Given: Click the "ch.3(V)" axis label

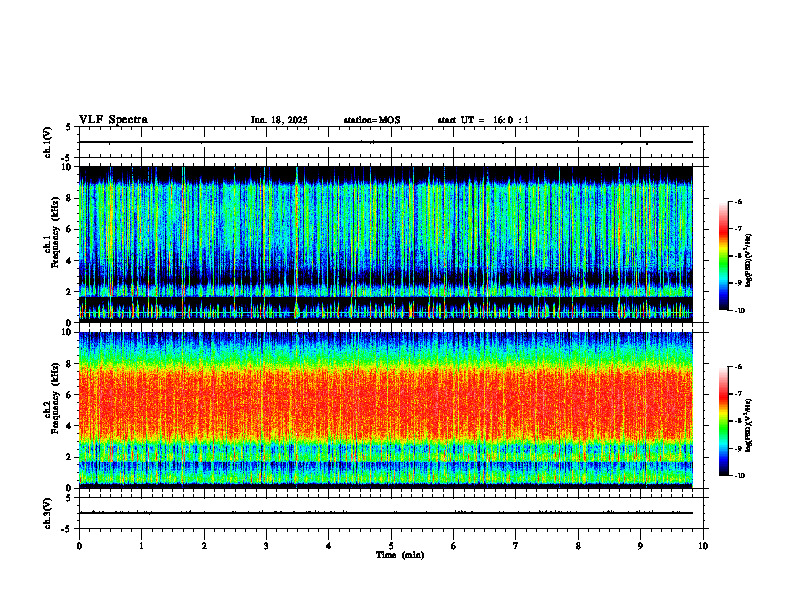Looking at the screenshot, I should click(48, 513).
